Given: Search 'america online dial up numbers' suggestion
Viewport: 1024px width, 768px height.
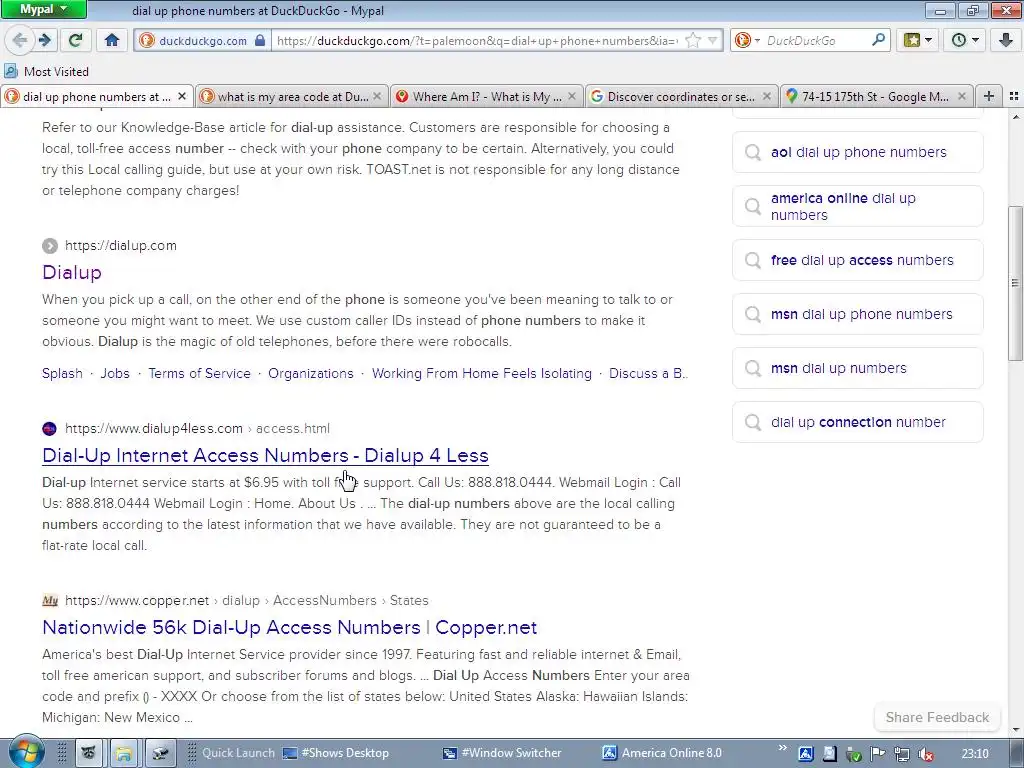Looking at the screenshot, I should [x=857, y=206].
